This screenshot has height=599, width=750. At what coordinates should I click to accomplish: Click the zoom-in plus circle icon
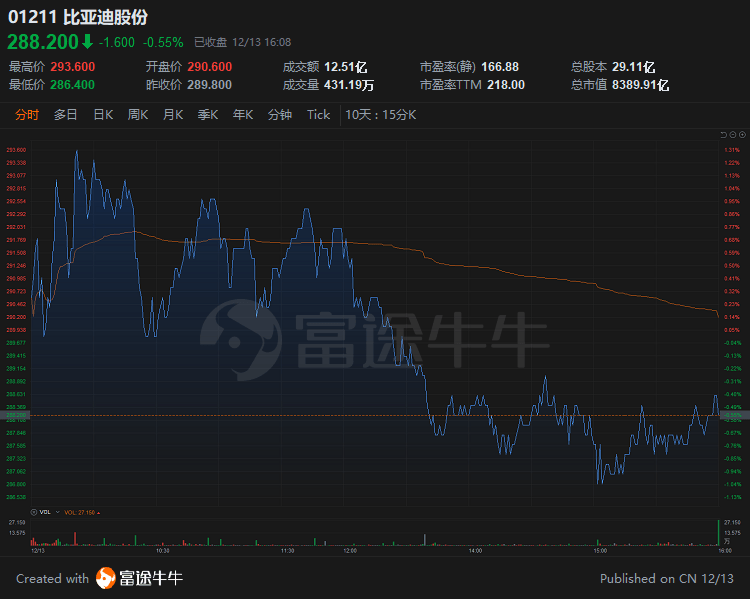tap(742, 135)
